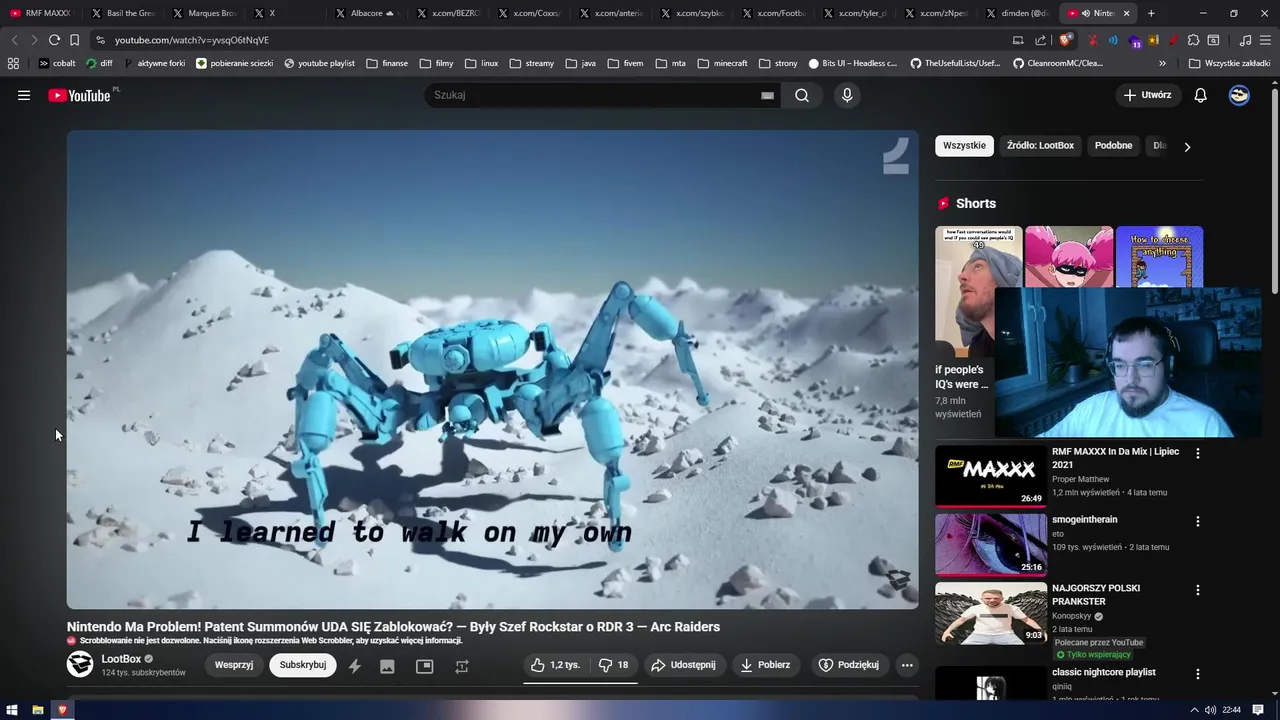Open the Windows Start button
The width and height of the screenshot is (1280, 720).
12,710
